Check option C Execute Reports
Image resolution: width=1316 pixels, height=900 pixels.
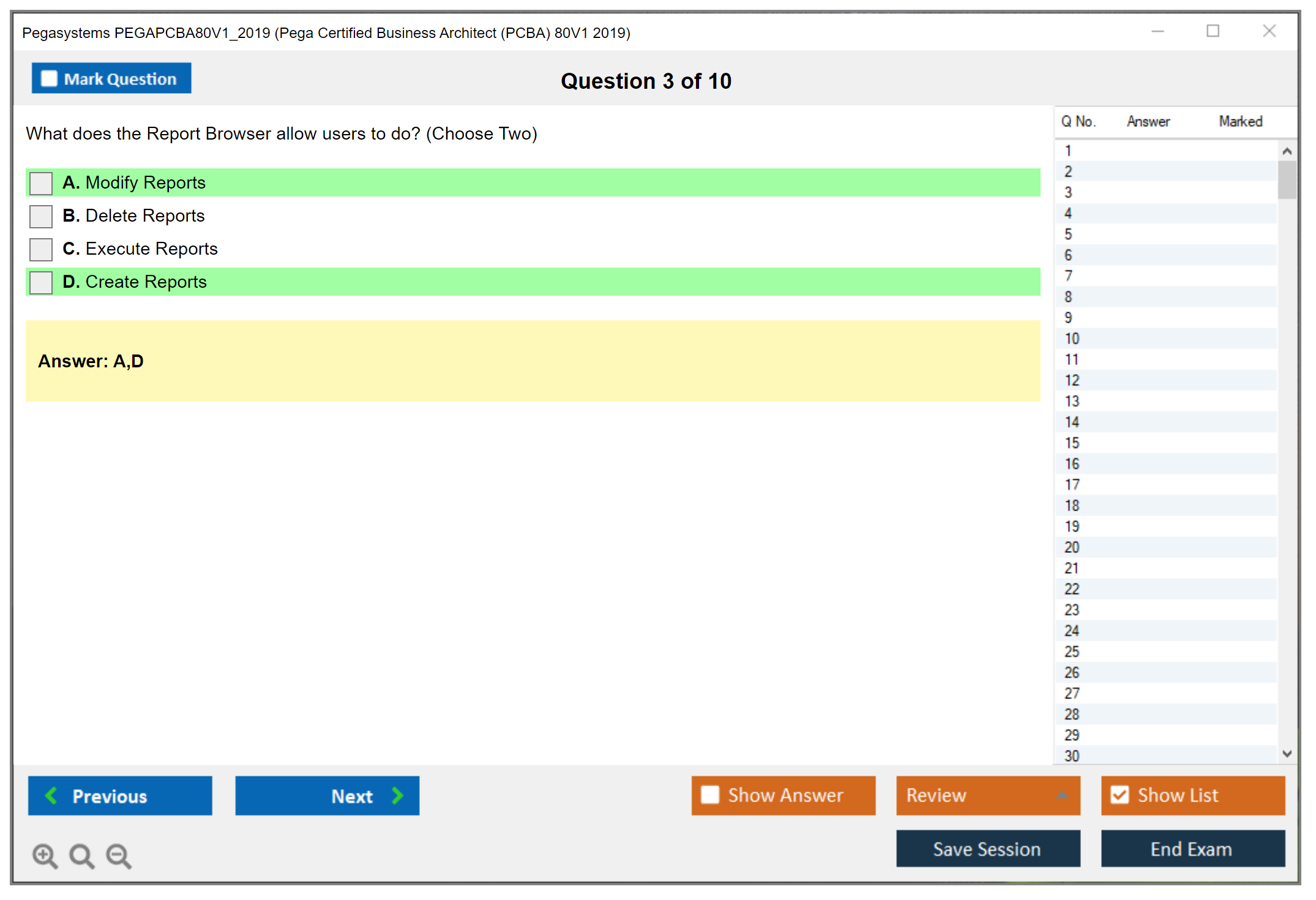[x=41, y=249]
